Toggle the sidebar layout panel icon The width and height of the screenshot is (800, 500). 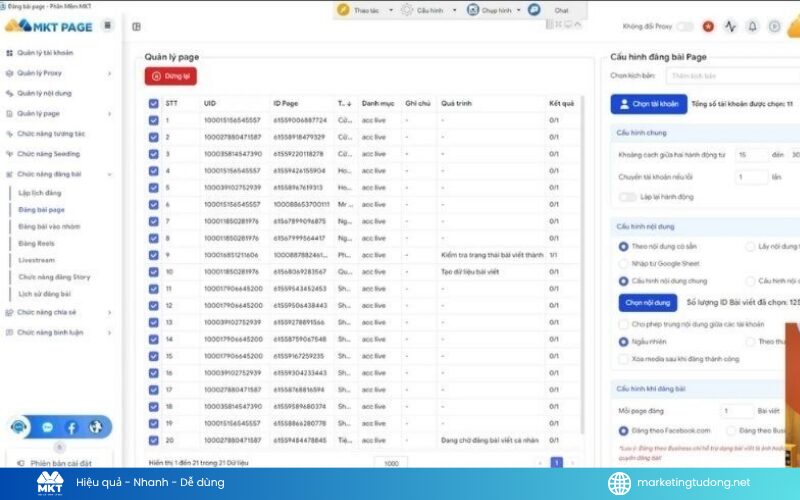click(x=136, y=27)
